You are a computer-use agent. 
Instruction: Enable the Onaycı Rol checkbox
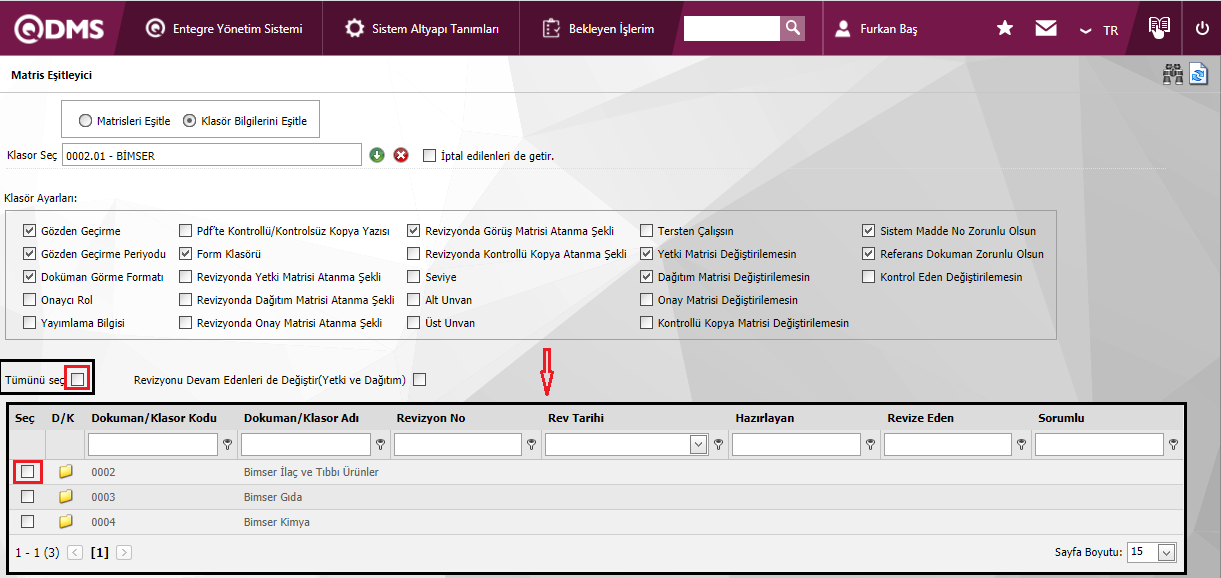[x=29, y=300]
